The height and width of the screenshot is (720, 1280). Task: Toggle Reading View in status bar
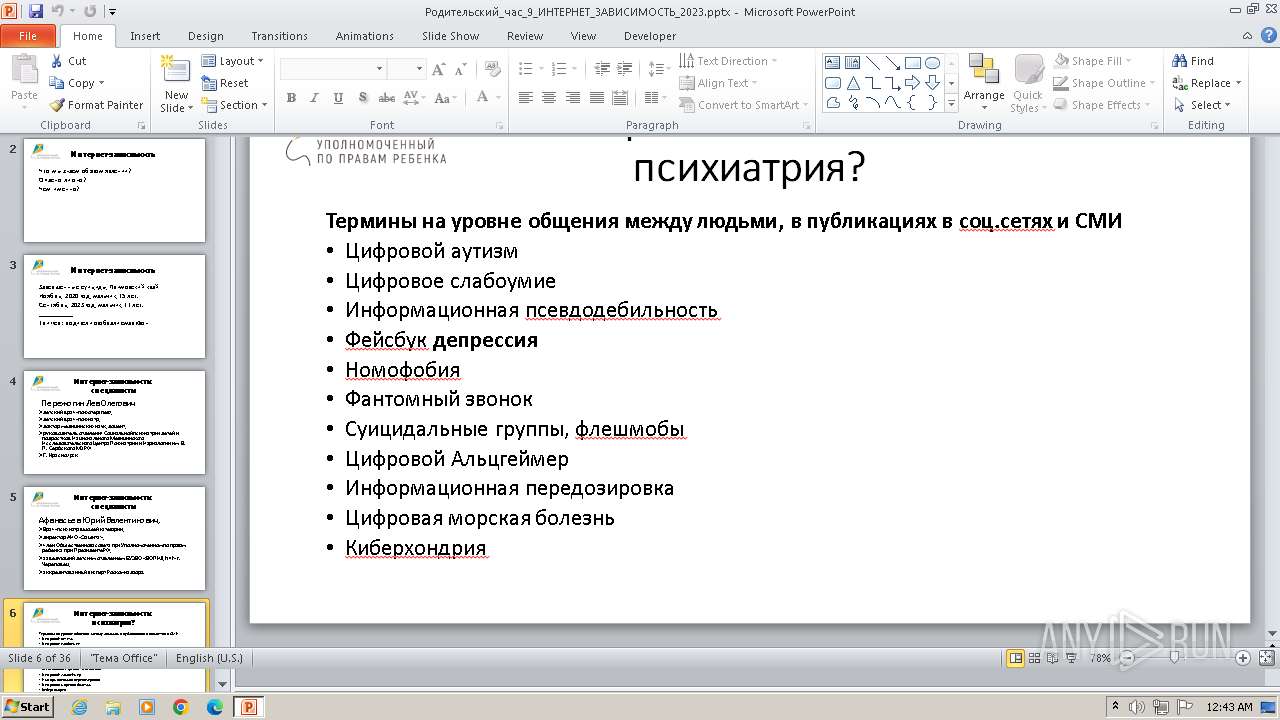click(1052, 658)
